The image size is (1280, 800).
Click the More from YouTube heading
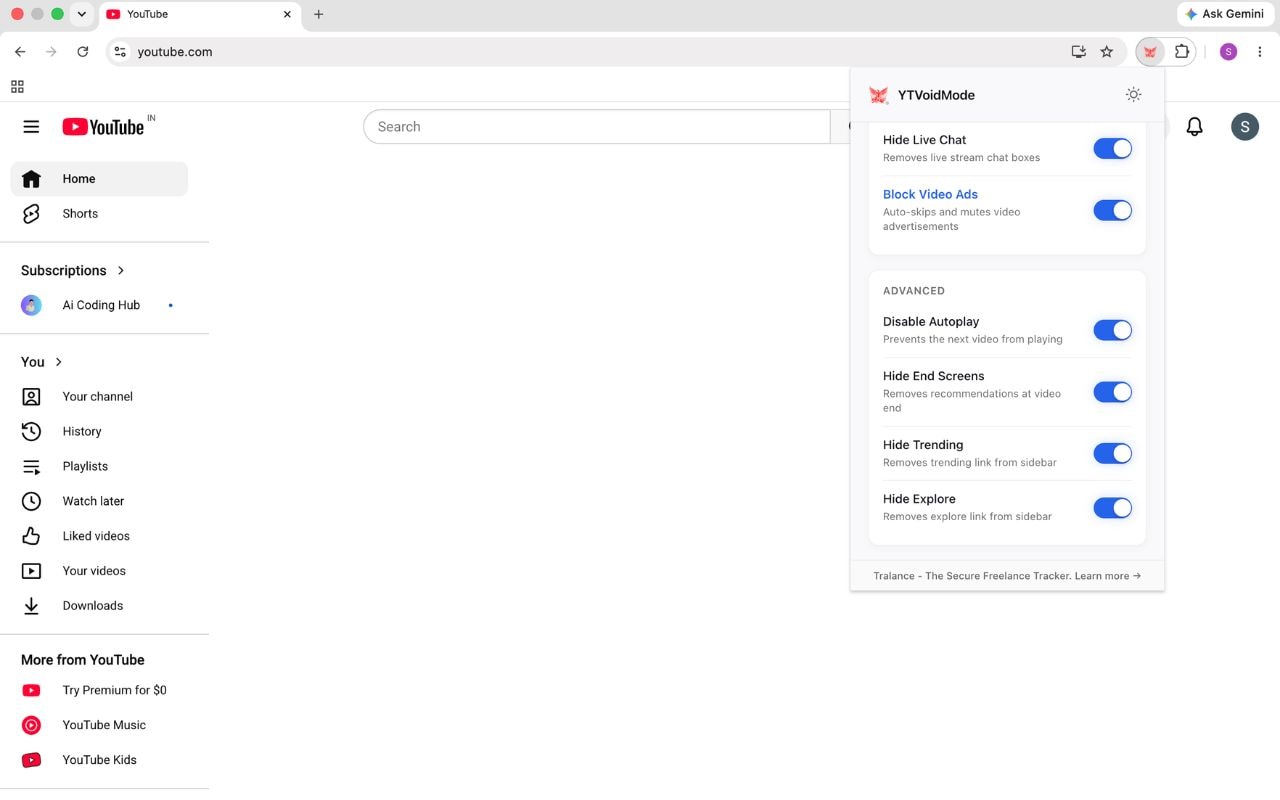[83, 660]
